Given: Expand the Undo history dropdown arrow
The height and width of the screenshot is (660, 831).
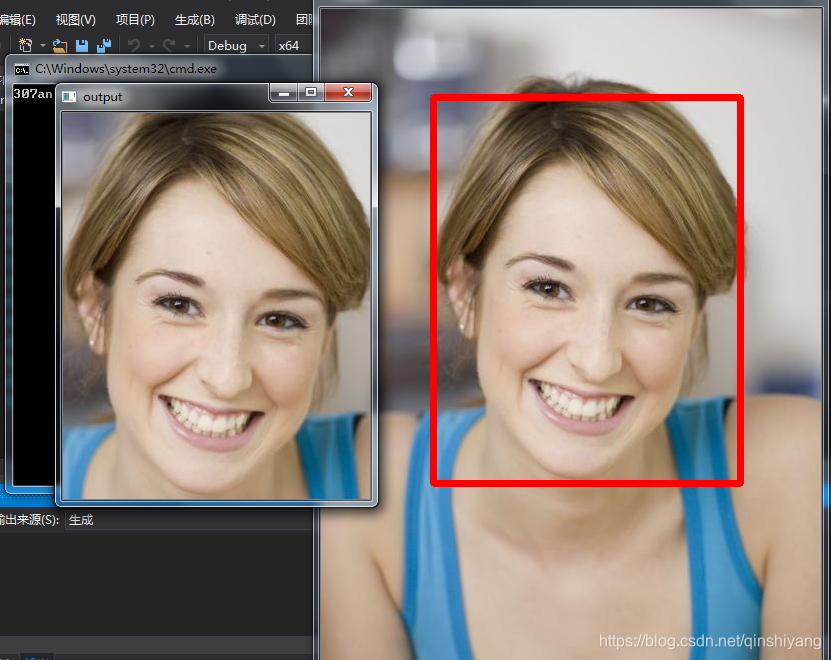Looking at the screenshot, I should click(152, 47).
